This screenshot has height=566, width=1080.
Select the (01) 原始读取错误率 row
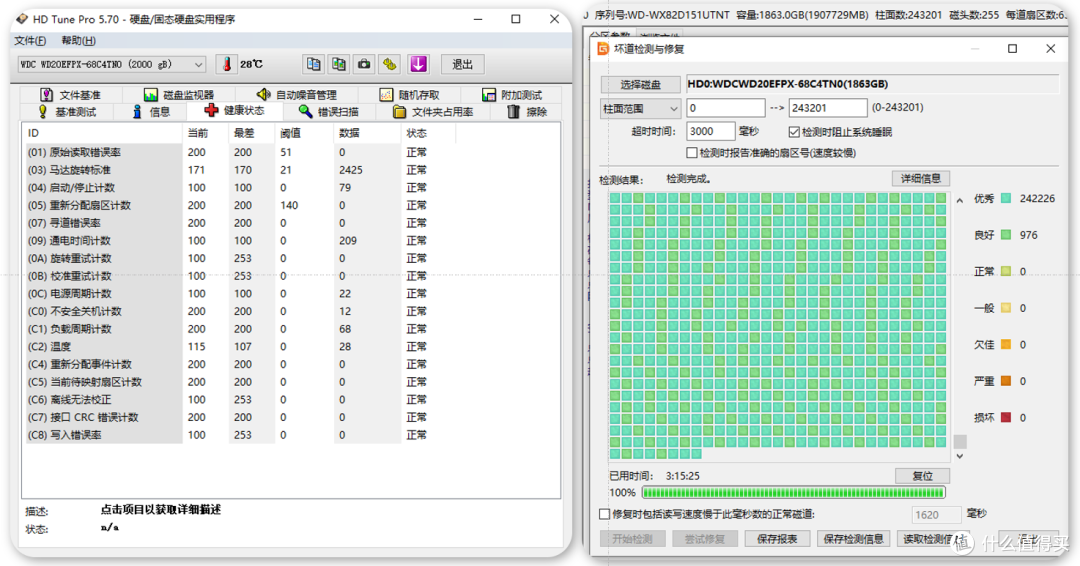(x=241, y=152)
